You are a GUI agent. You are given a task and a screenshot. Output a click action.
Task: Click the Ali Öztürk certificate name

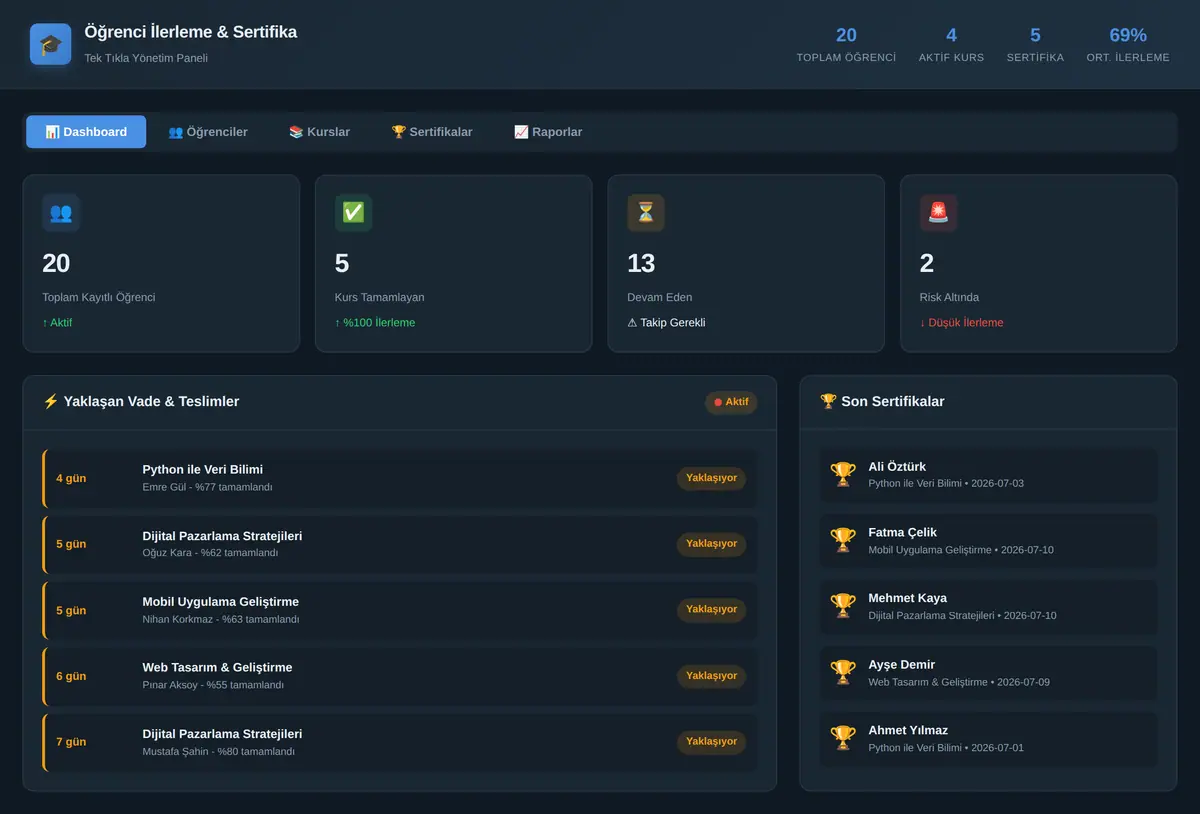click(x=897, y=467)
